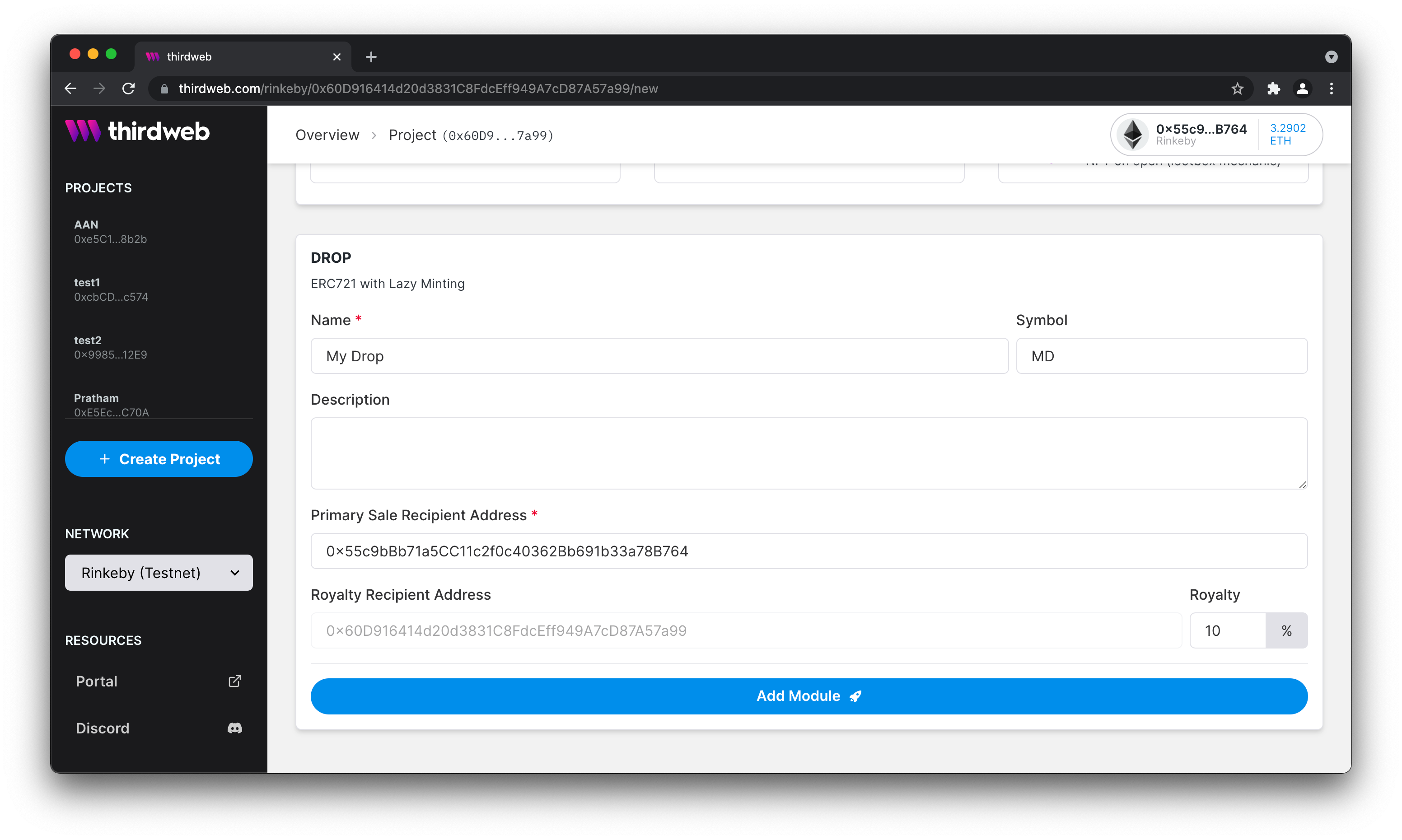Click the Portal external link icon
The width and height of the screenshot is (1402, 840).
pyautogui.click(x=234, y=681)
